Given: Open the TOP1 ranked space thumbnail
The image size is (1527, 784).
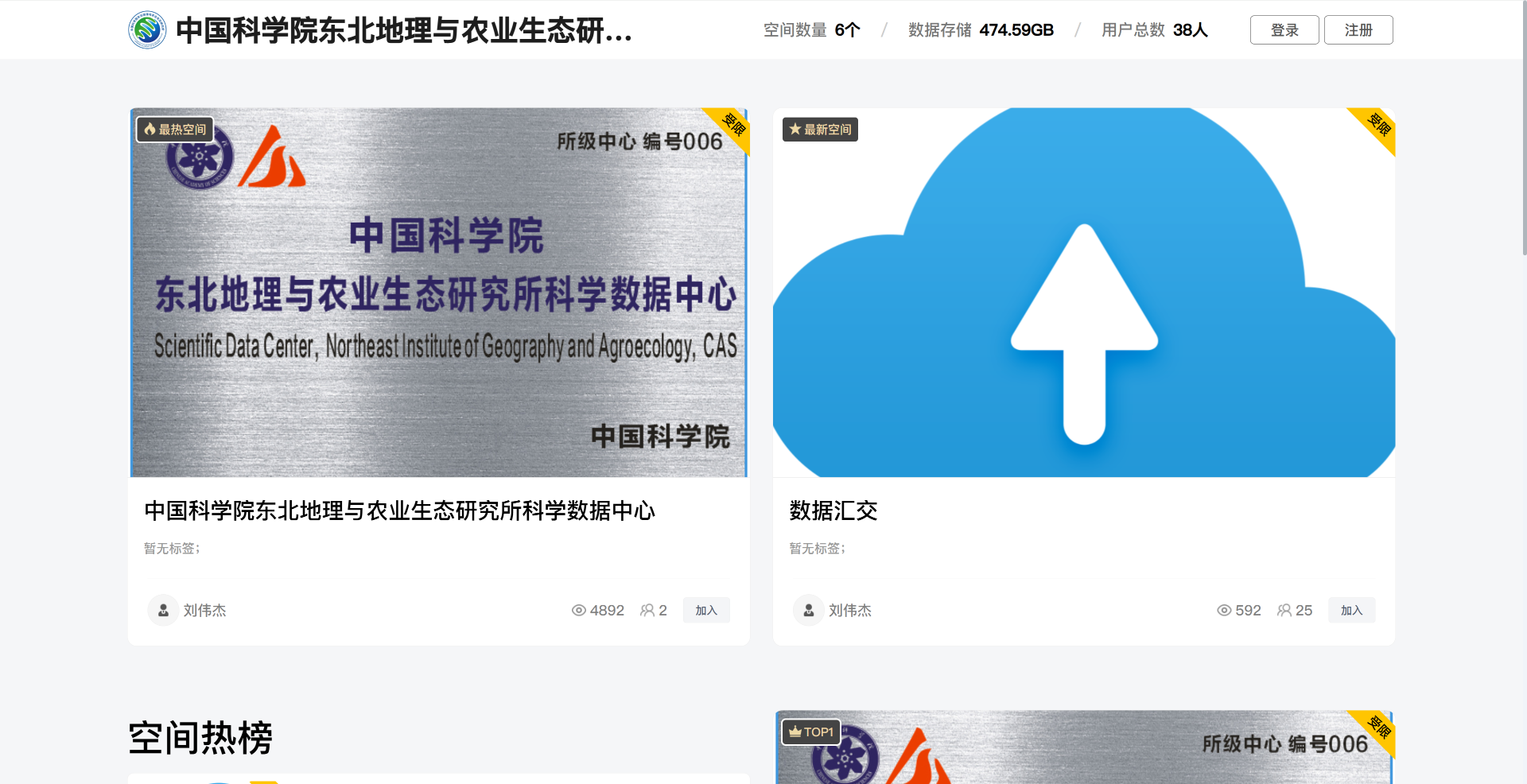Looking at the screenshot, I should pos(1084,747).
